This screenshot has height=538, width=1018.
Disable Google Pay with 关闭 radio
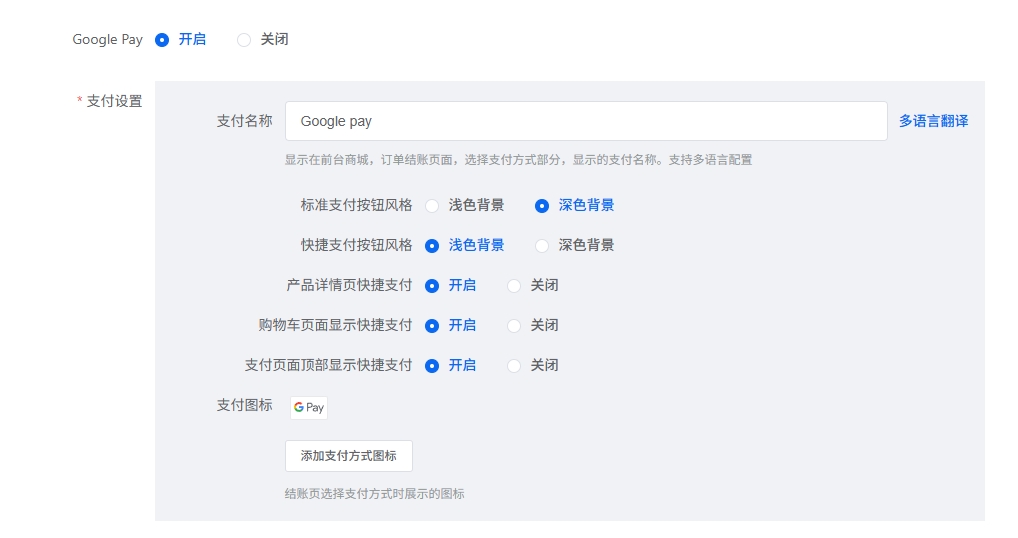click(x=244, y=40)
